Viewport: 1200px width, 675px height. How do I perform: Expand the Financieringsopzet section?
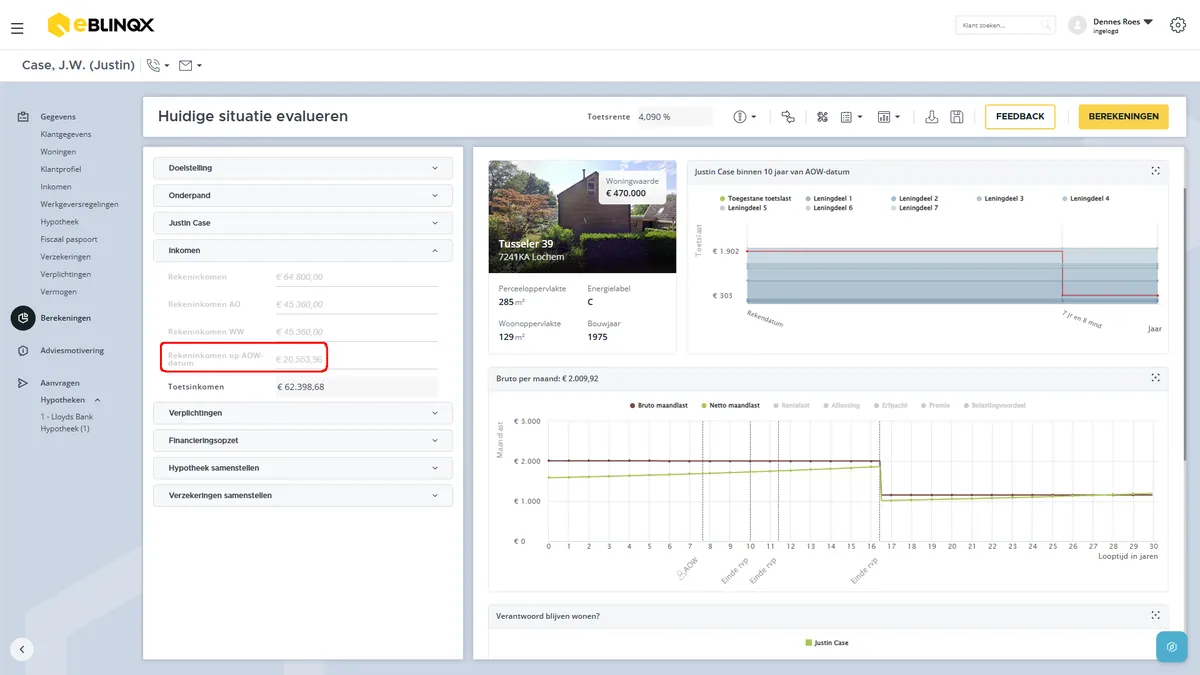[x=302, y=440]
